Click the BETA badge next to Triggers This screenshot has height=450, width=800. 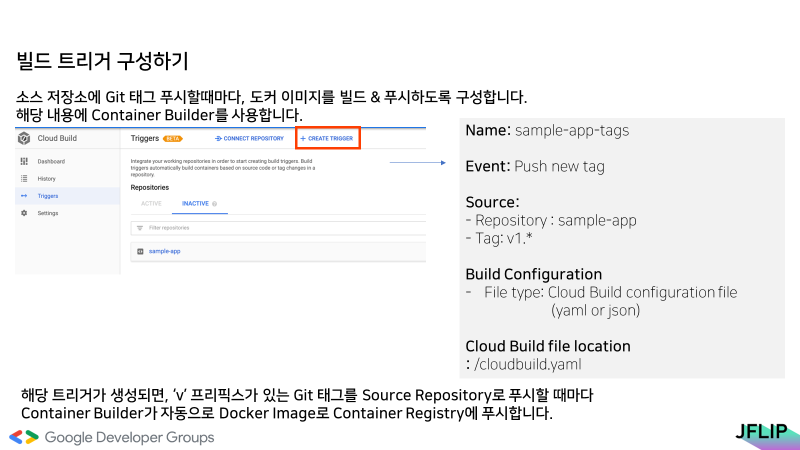tap(172, 138)
